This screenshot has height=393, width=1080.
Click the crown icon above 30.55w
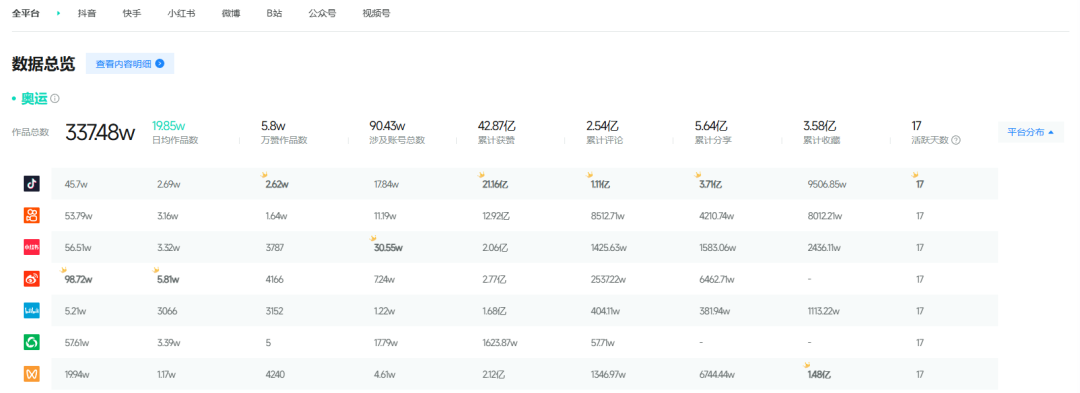point(373,239)
